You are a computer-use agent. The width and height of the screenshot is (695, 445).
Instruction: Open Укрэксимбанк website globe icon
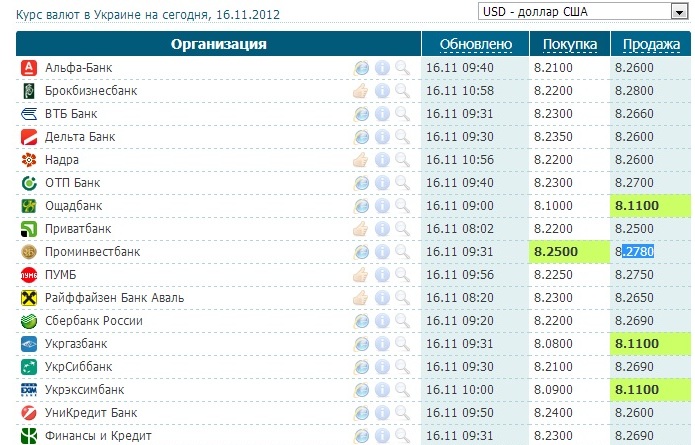click(361, 390)
